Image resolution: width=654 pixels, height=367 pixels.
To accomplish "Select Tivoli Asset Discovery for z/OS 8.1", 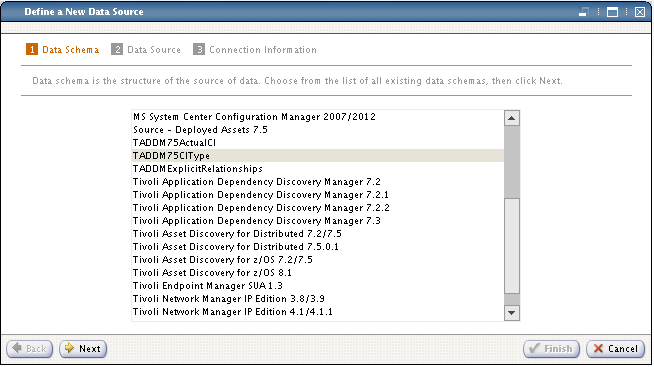I will point(317,272).
